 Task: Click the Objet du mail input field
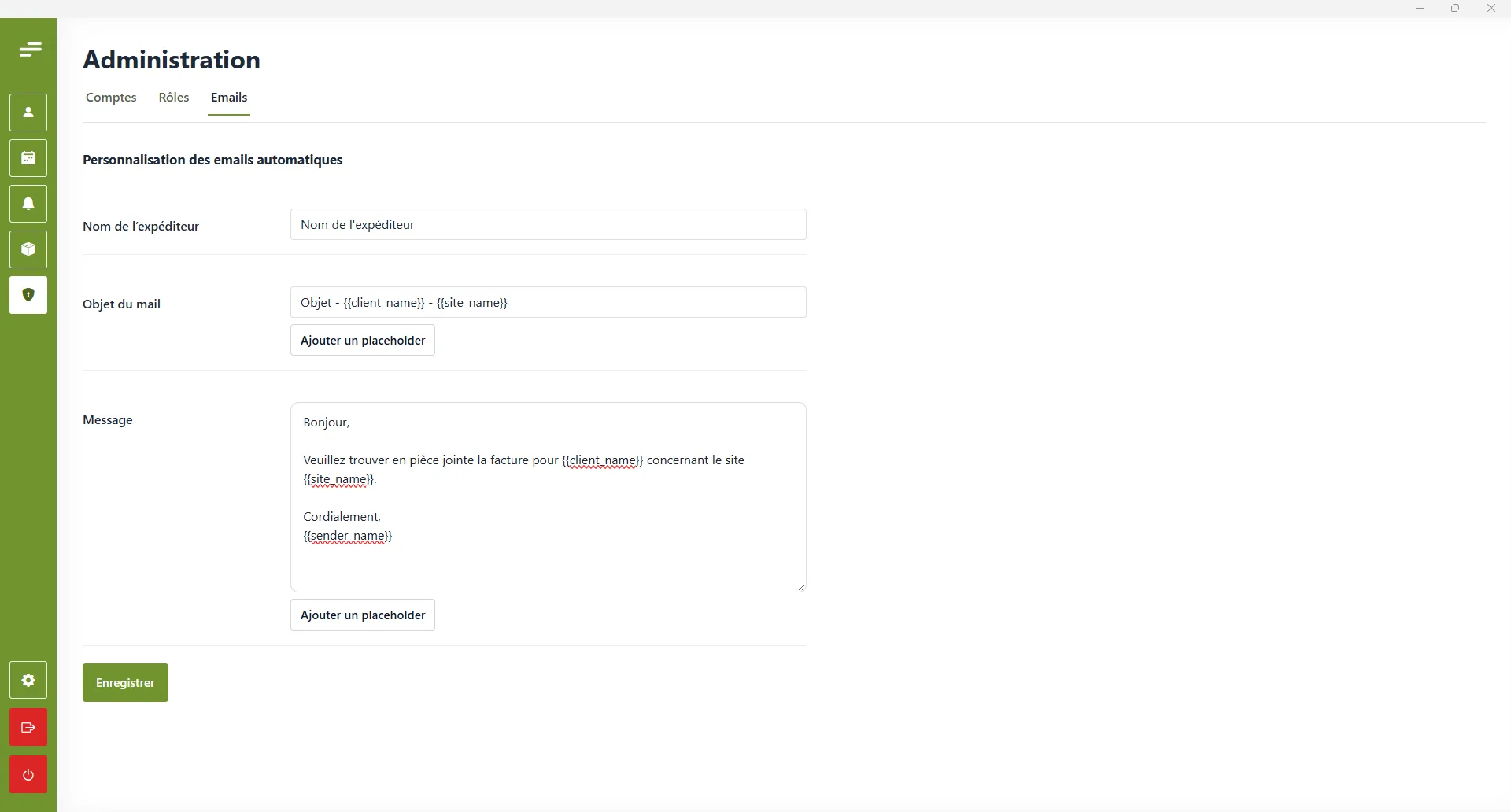point(548,302)
